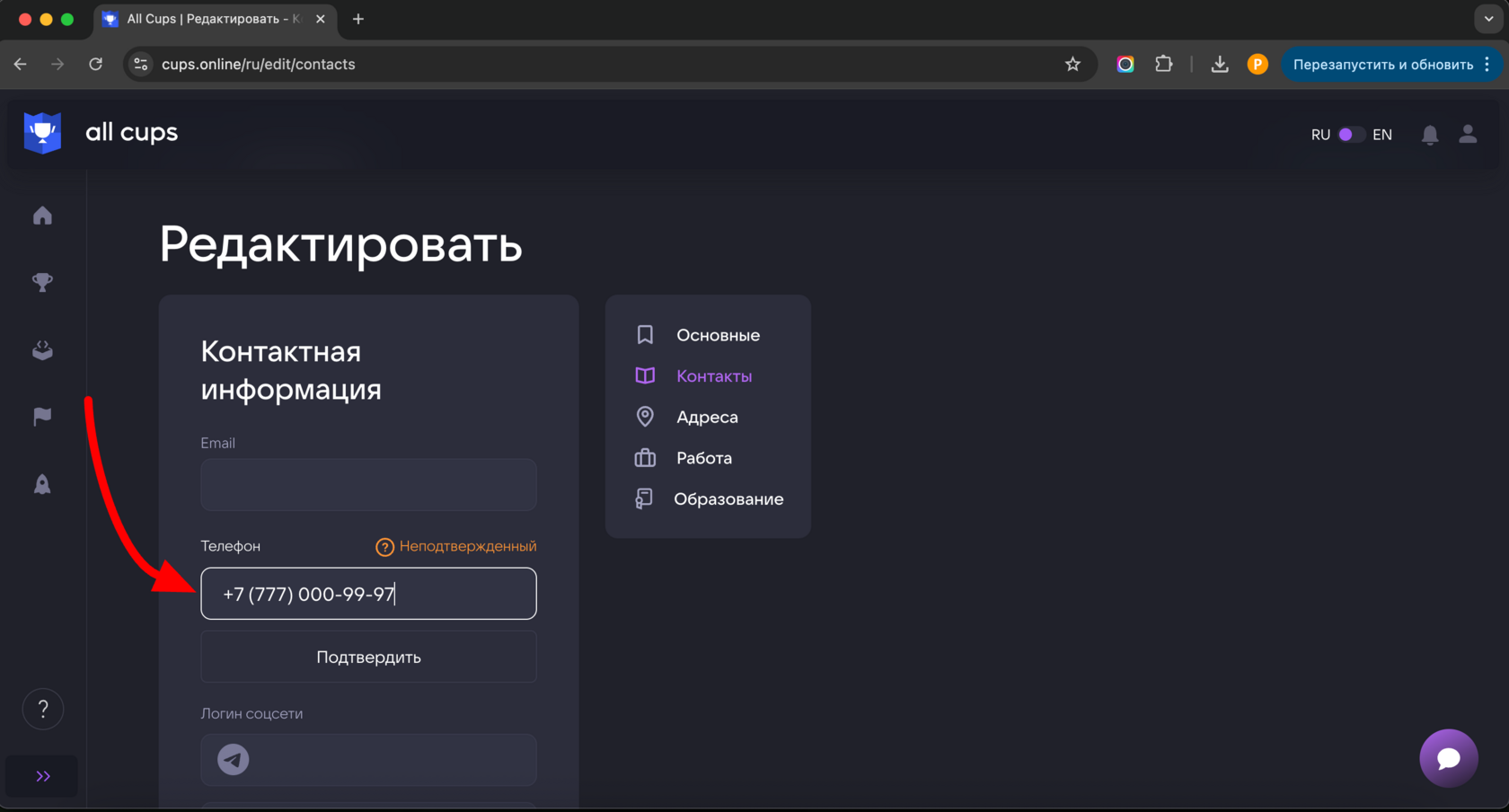Image resolution: width=1509 pixels, height=812 pixels.
Task: Open a new browser tab
Action: pos(358,19)
